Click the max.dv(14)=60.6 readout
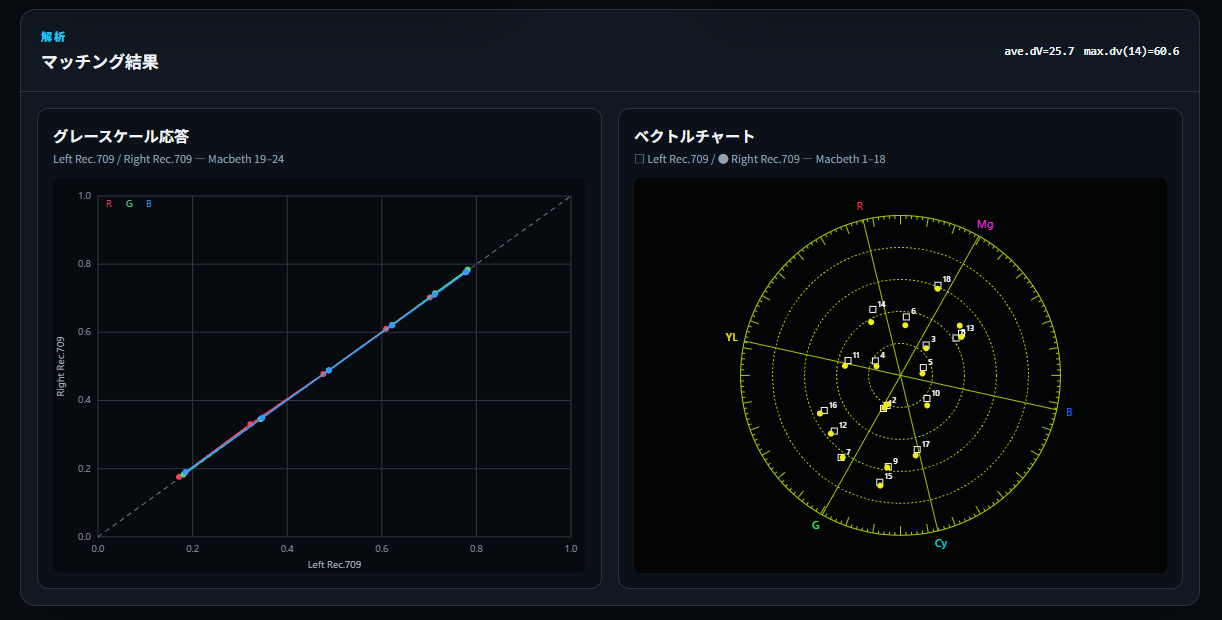 pyautogui.click(x=1131, y=51)
